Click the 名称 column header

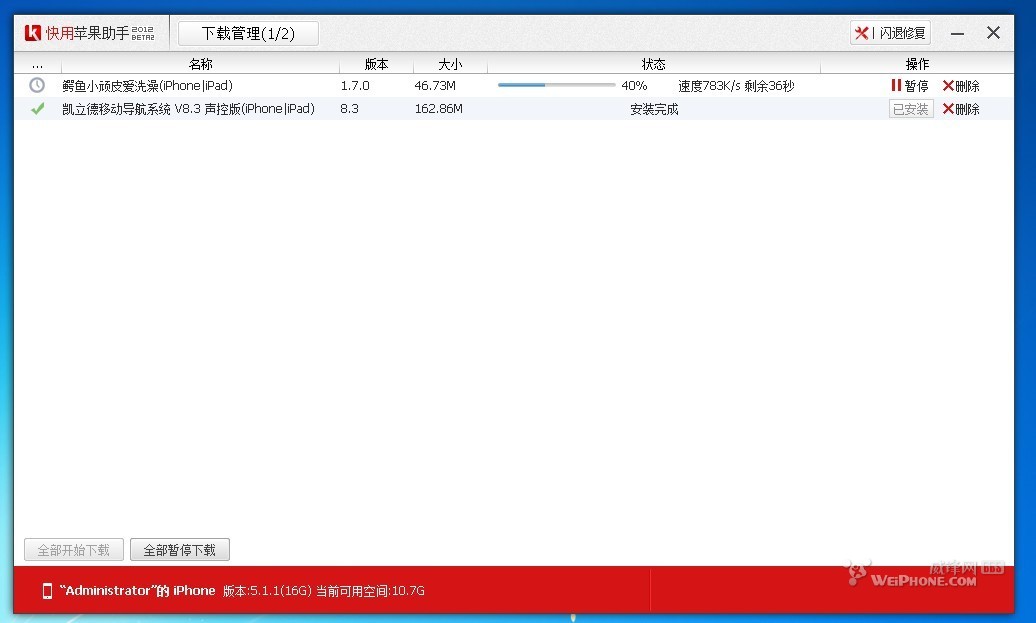pyautogui.click(x=200, y=64)
